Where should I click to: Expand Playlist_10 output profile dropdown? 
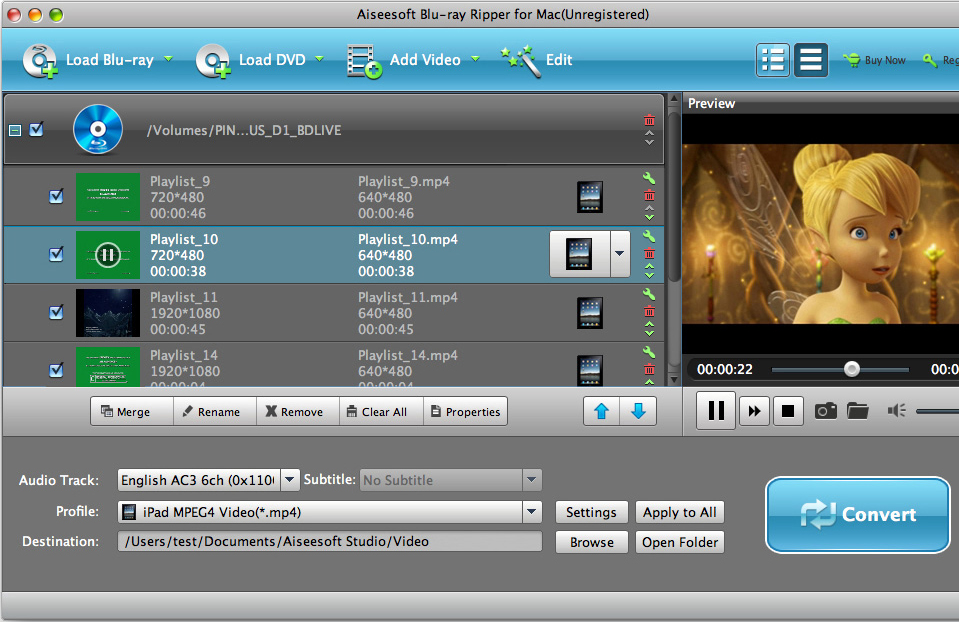coord(620,254)
